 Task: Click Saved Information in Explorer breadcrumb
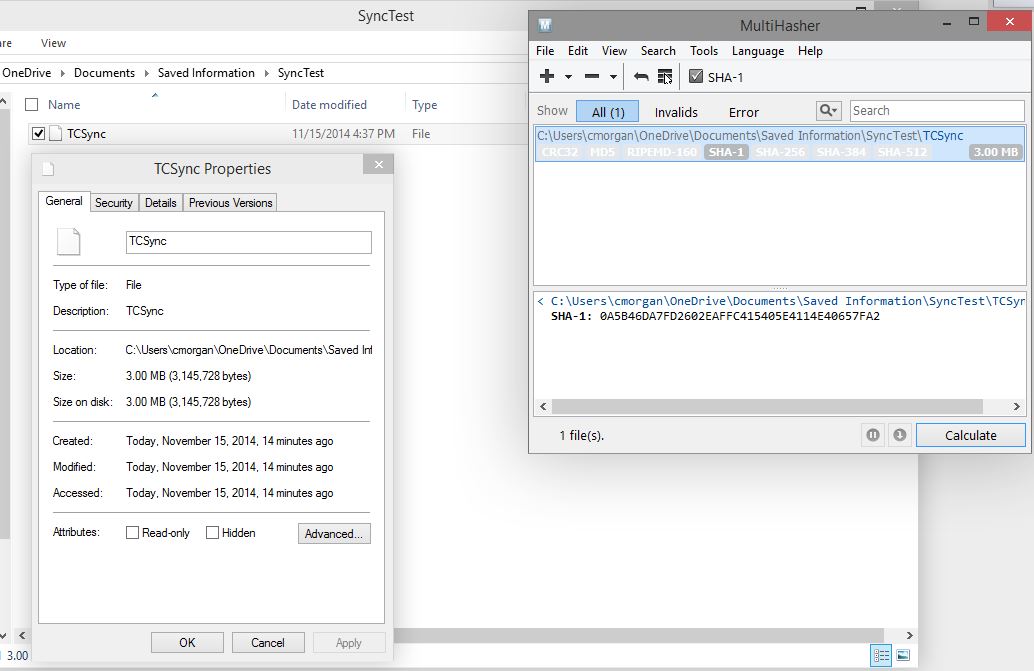pyautogui.click(x=206, y=73)
